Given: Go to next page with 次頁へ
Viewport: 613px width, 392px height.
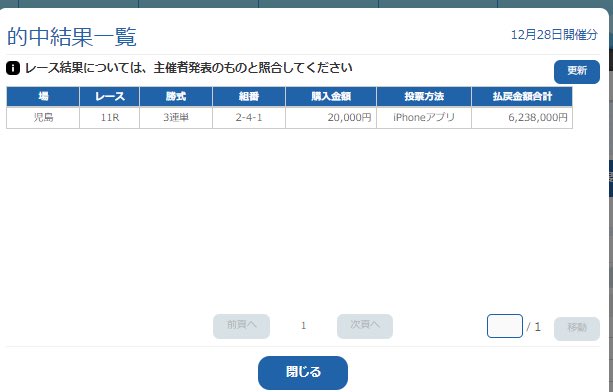Looking at the screenshot, I should pyautogui.click(x=365, y=326).
